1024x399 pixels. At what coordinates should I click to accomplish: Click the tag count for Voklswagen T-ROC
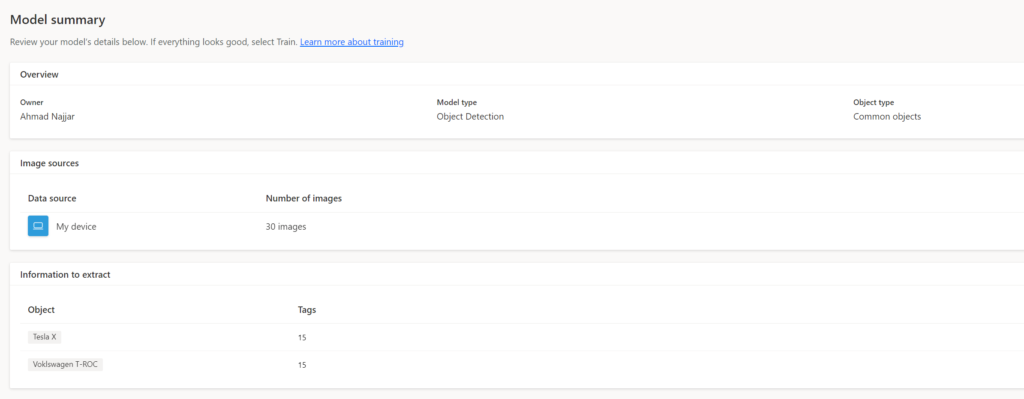click(x=302, y=365)
